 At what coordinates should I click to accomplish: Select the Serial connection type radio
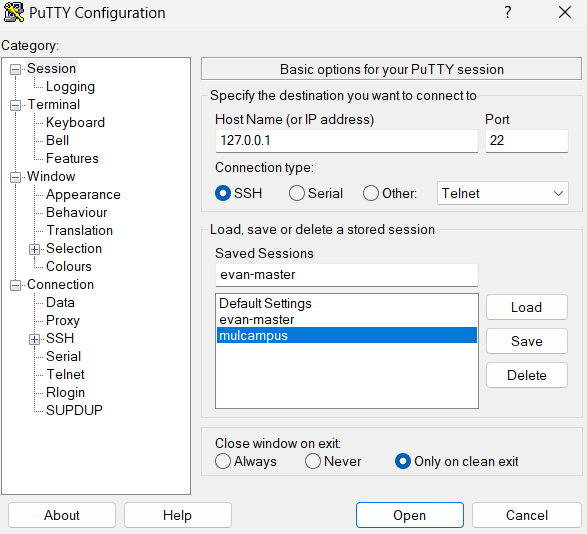click(296, 193)
